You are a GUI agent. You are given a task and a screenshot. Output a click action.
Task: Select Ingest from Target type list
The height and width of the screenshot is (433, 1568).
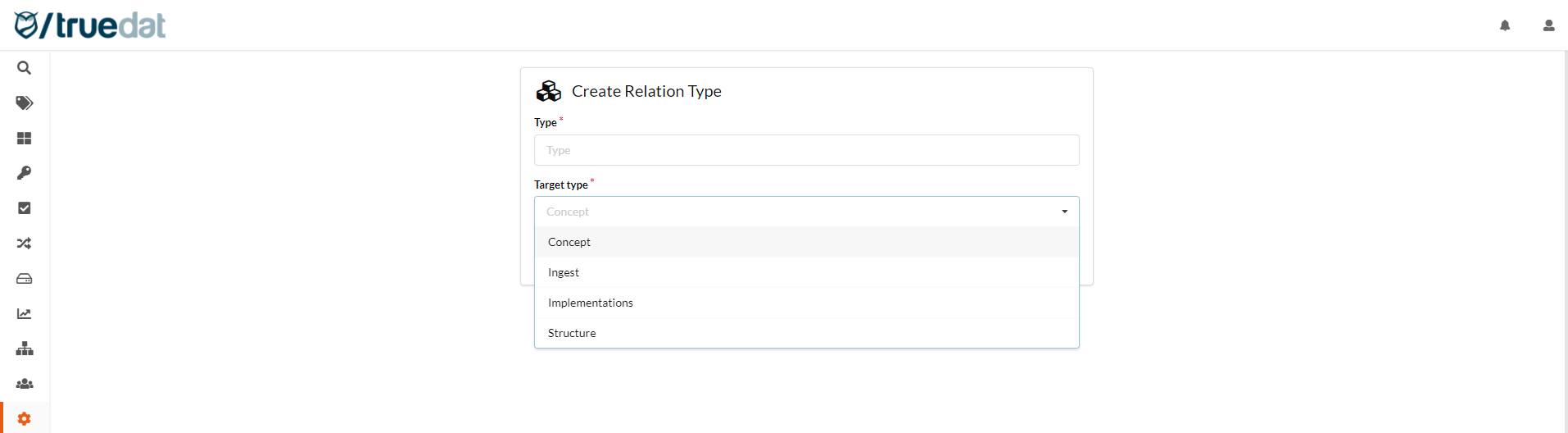tap(564, 272)
